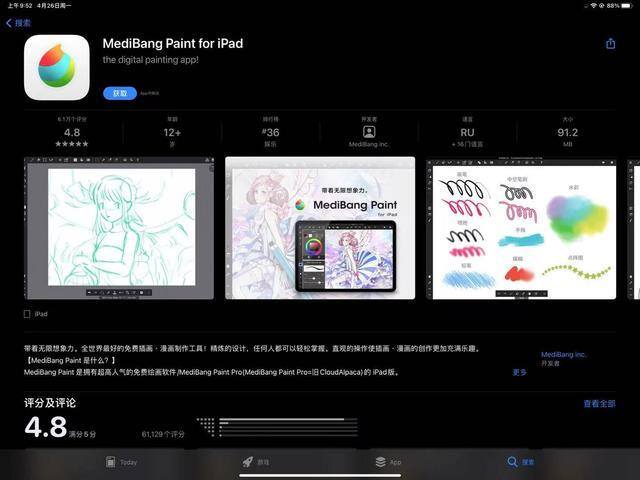Viewport: 640px width, 480px height.
Task: Tap the MediBang Paint app icon
Action: (x=57, y=67)
